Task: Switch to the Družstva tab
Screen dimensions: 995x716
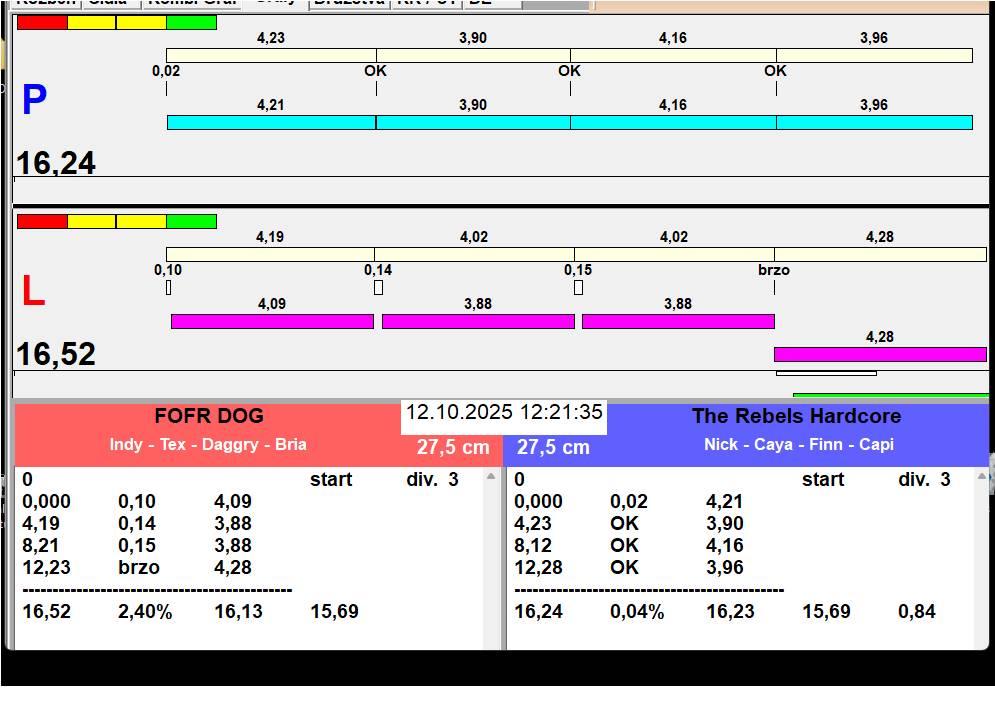Action: [x=348, y=3]
